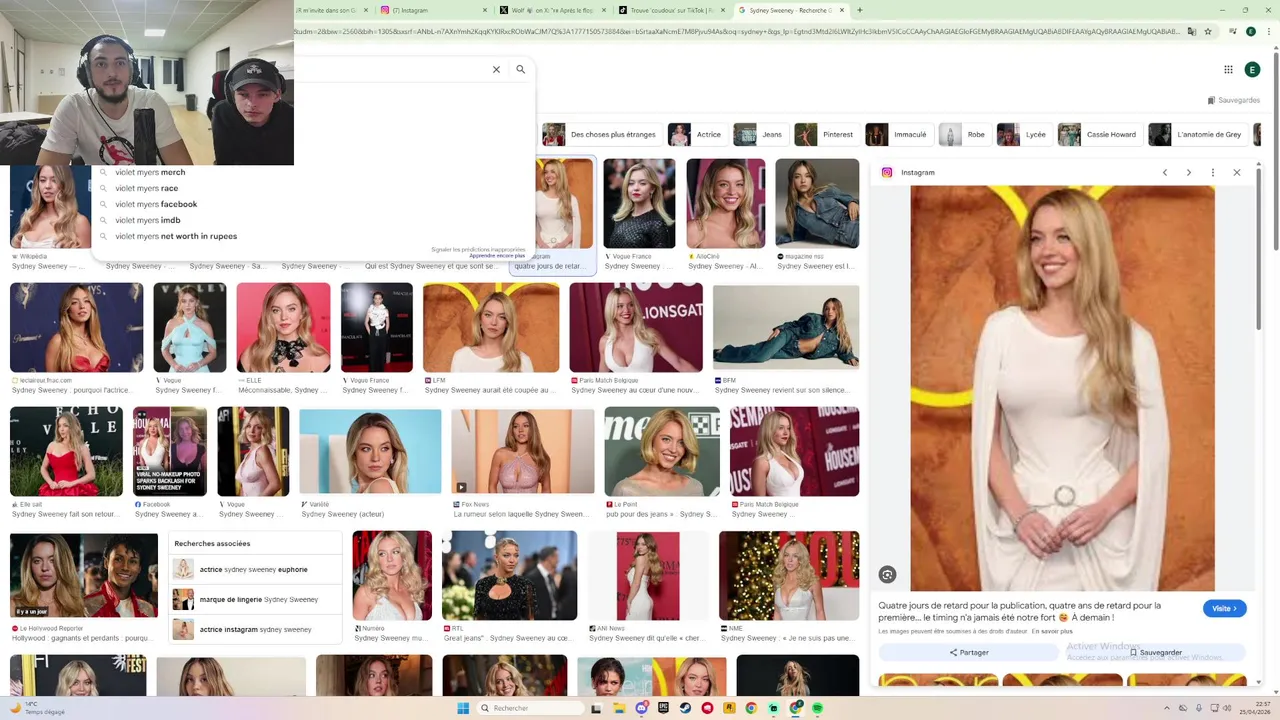The image size is (1280, 720).
Task: Open Windows Start menu
Action: pyautogui.click(x=463, y=708)
